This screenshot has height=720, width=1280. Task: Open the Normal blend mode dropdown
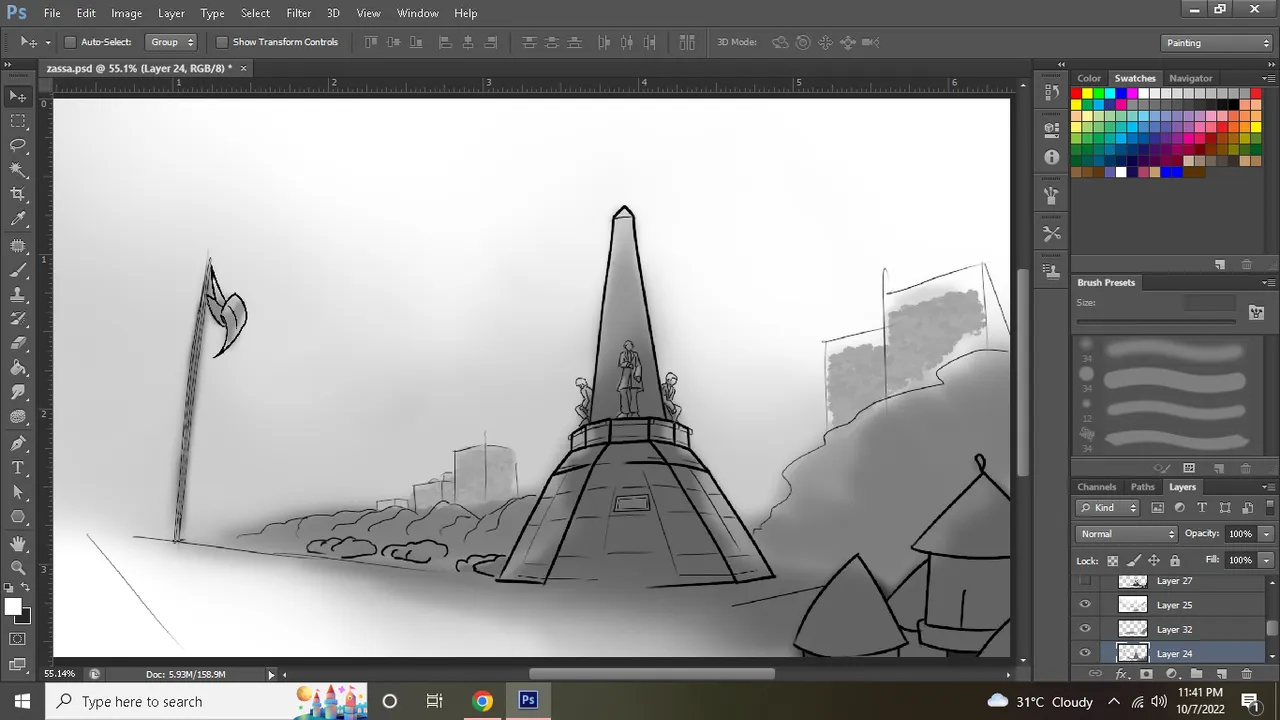tap(1127, 534)
